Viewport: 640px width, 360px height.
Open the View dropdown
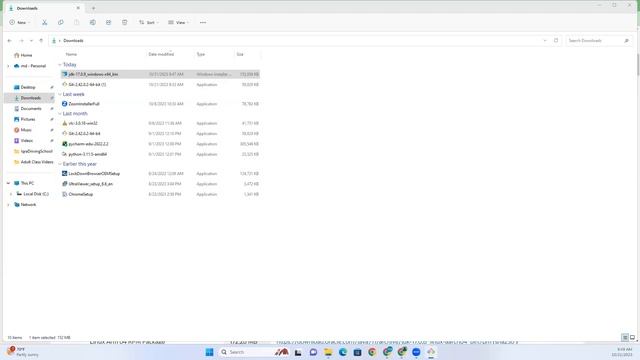(x=178, y=22)
